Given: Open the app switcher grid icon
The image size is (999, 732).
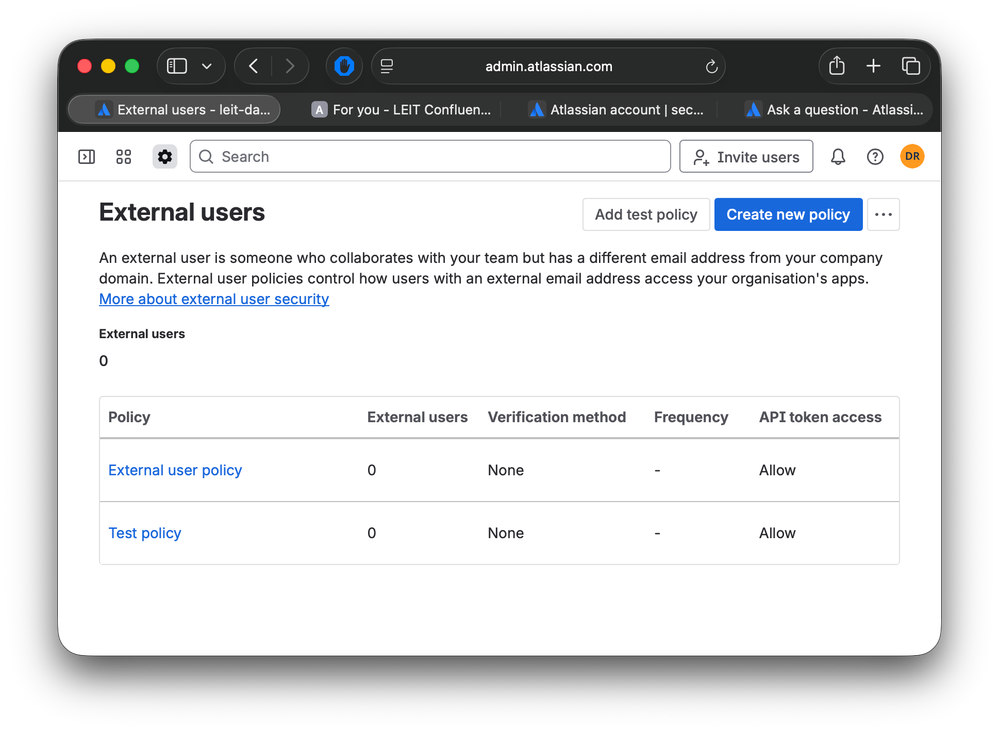Looking at the screenshot, I should coord(123,156).
